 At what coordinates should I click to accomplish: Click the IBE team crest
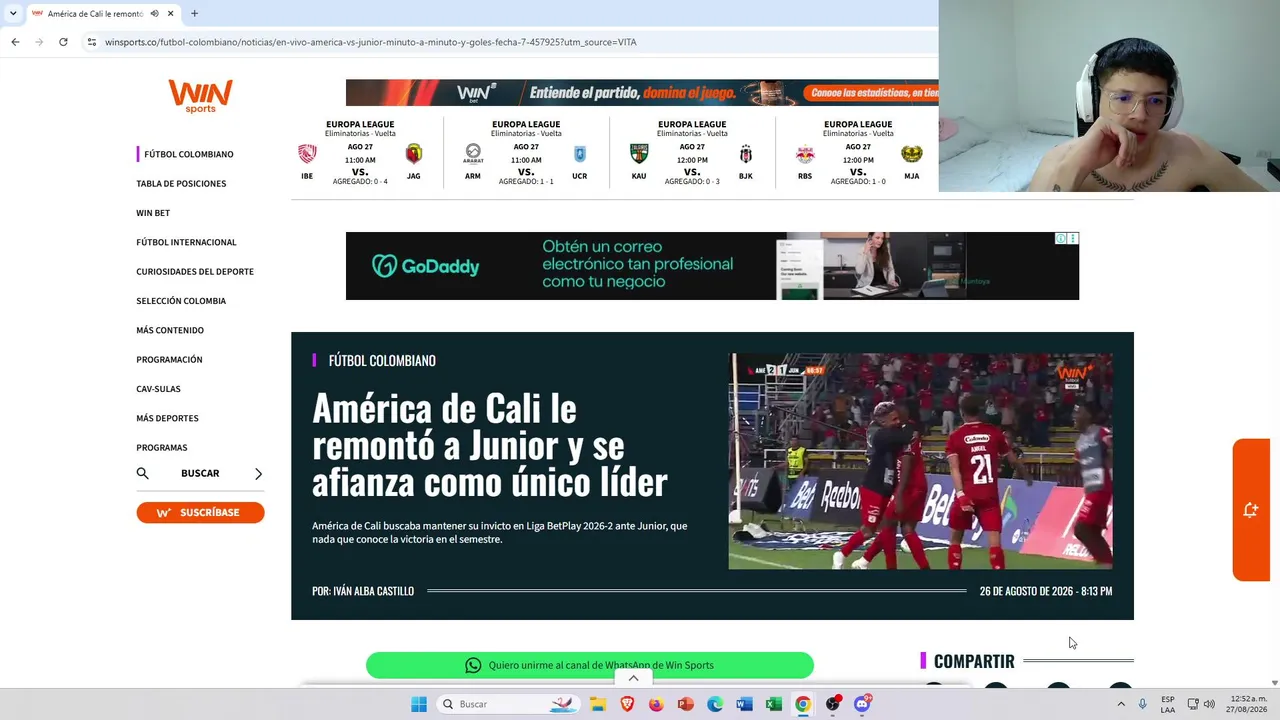pos(307,154)
